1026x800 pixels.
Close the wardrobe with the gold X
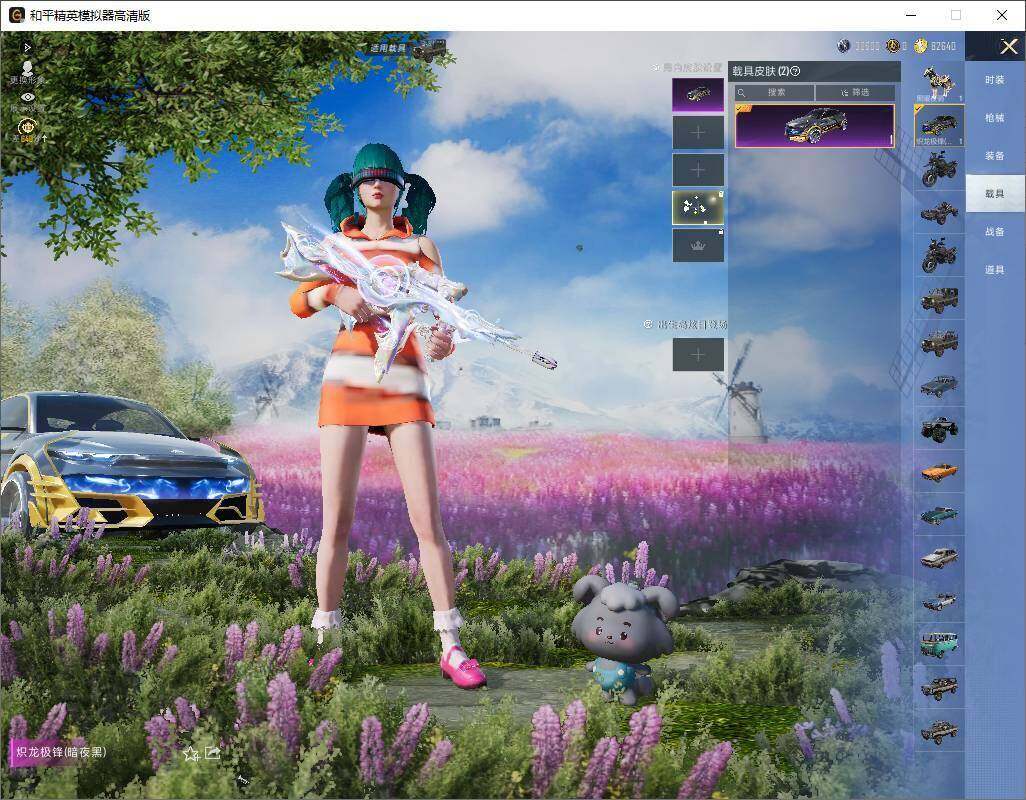click(1008, 46)
